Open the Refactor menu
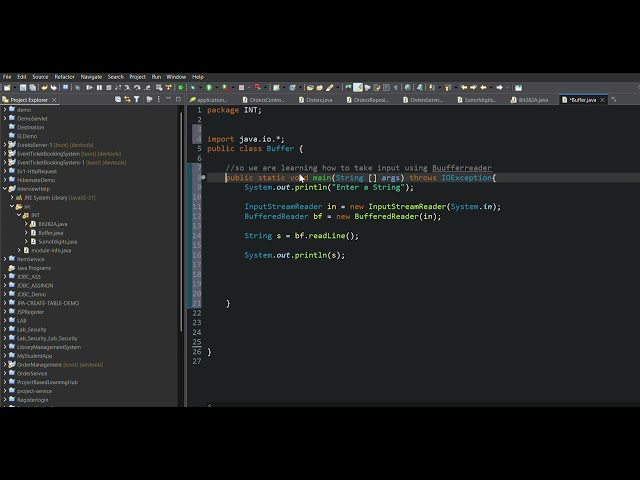The image size is (640, 480). [64, 77]
